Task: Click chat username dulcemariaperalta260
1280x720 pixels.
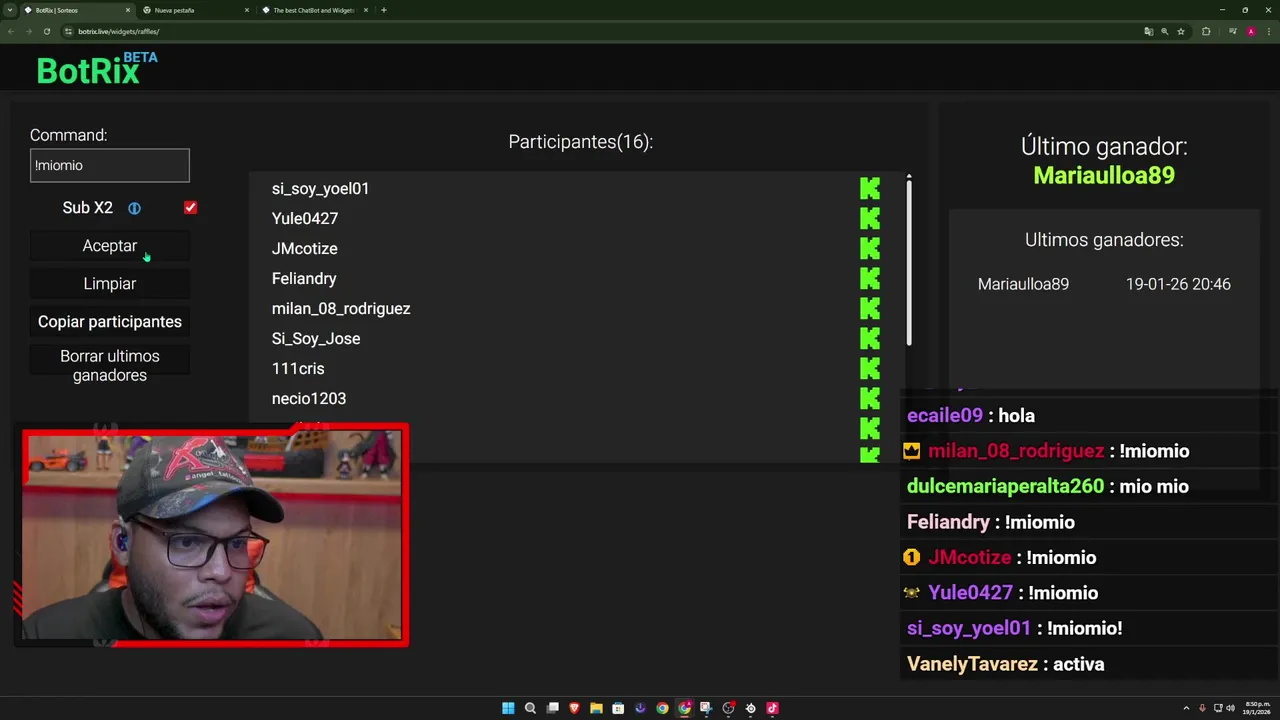Action: [1005, 487]
